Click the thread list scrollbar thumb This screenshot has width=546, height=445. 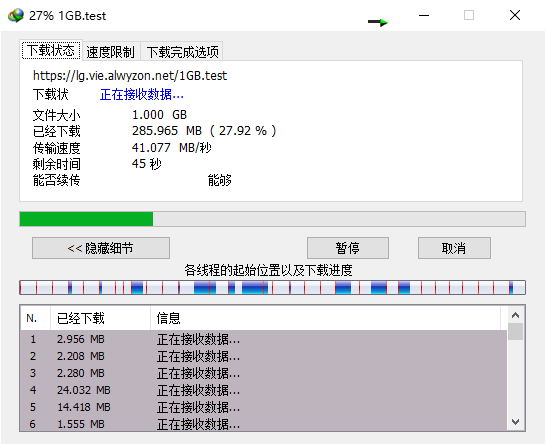click(515, 331)
